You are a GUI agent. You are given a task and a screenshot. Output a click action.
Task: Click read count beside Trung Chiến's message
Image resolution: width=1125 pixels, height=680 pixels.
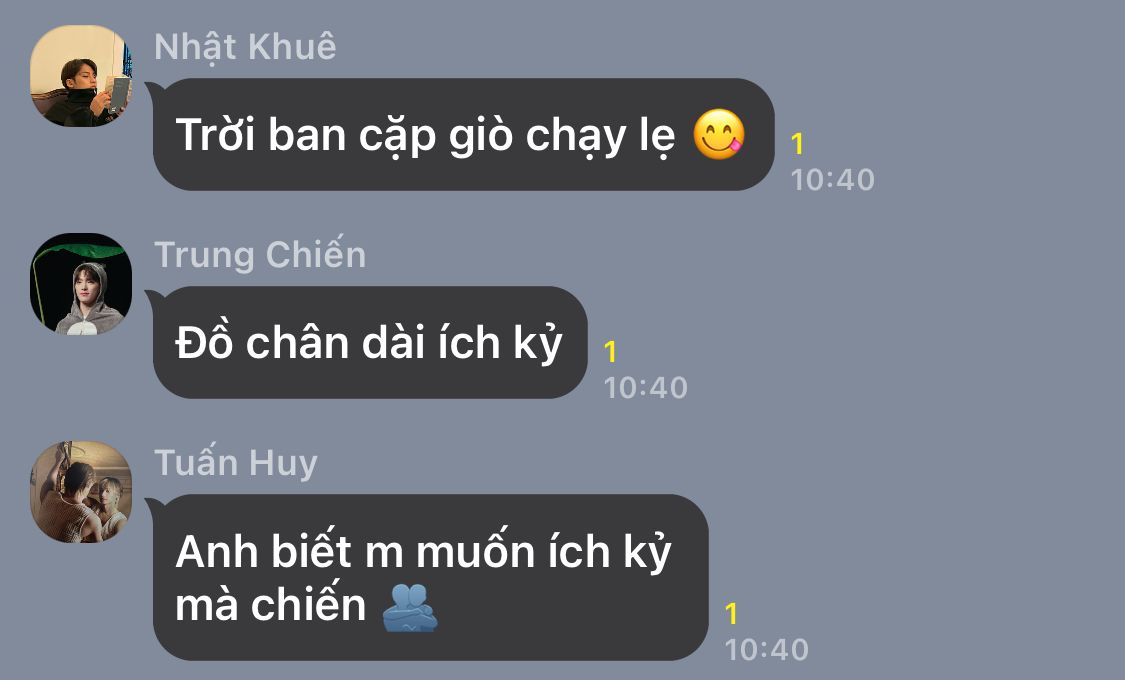[611, 352]
